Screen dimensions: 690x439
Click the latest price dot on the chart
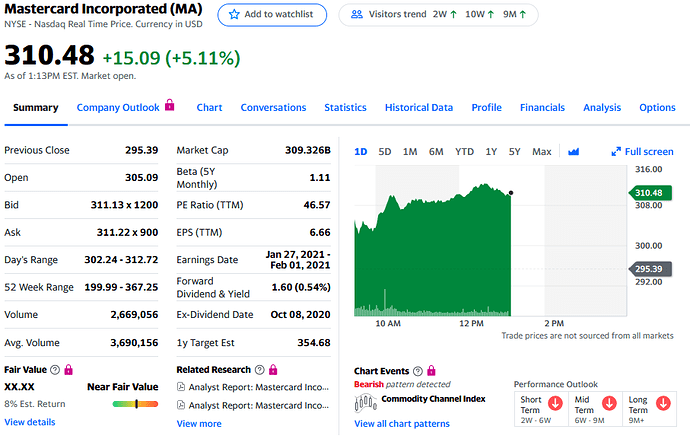510,193
